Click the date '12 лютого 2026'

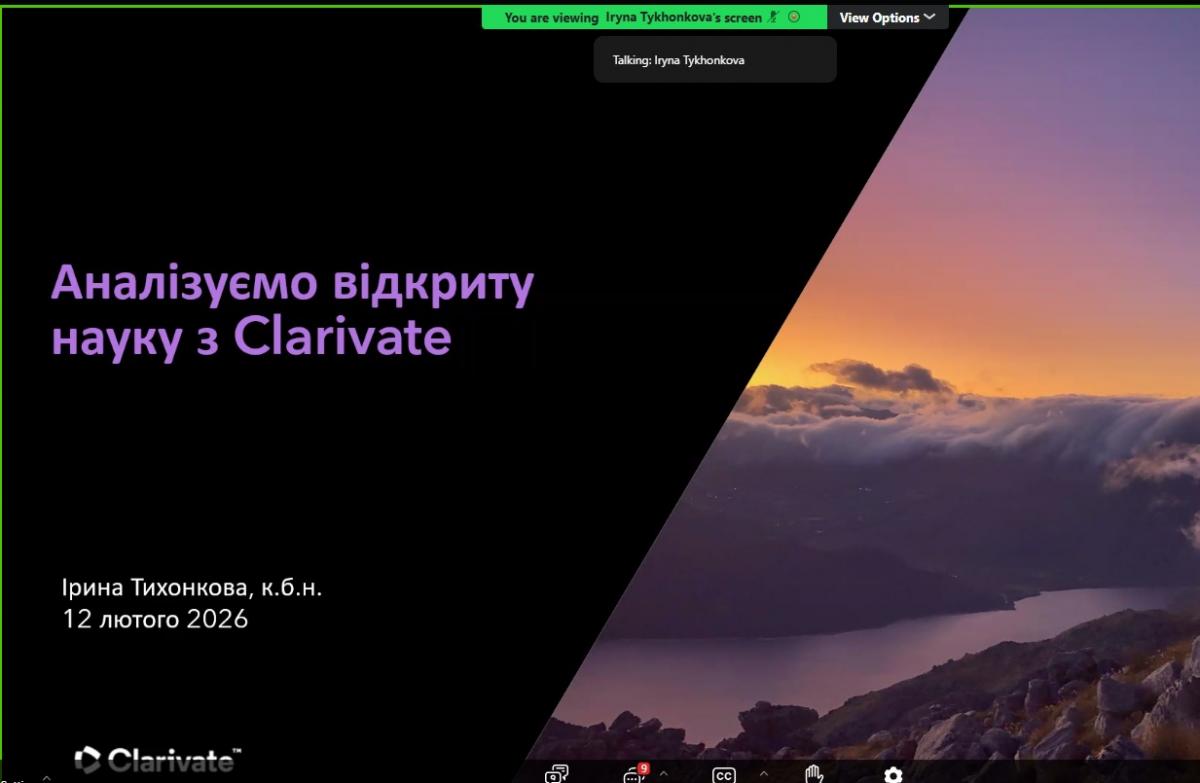pyautogui.click(x=155, y=619)
